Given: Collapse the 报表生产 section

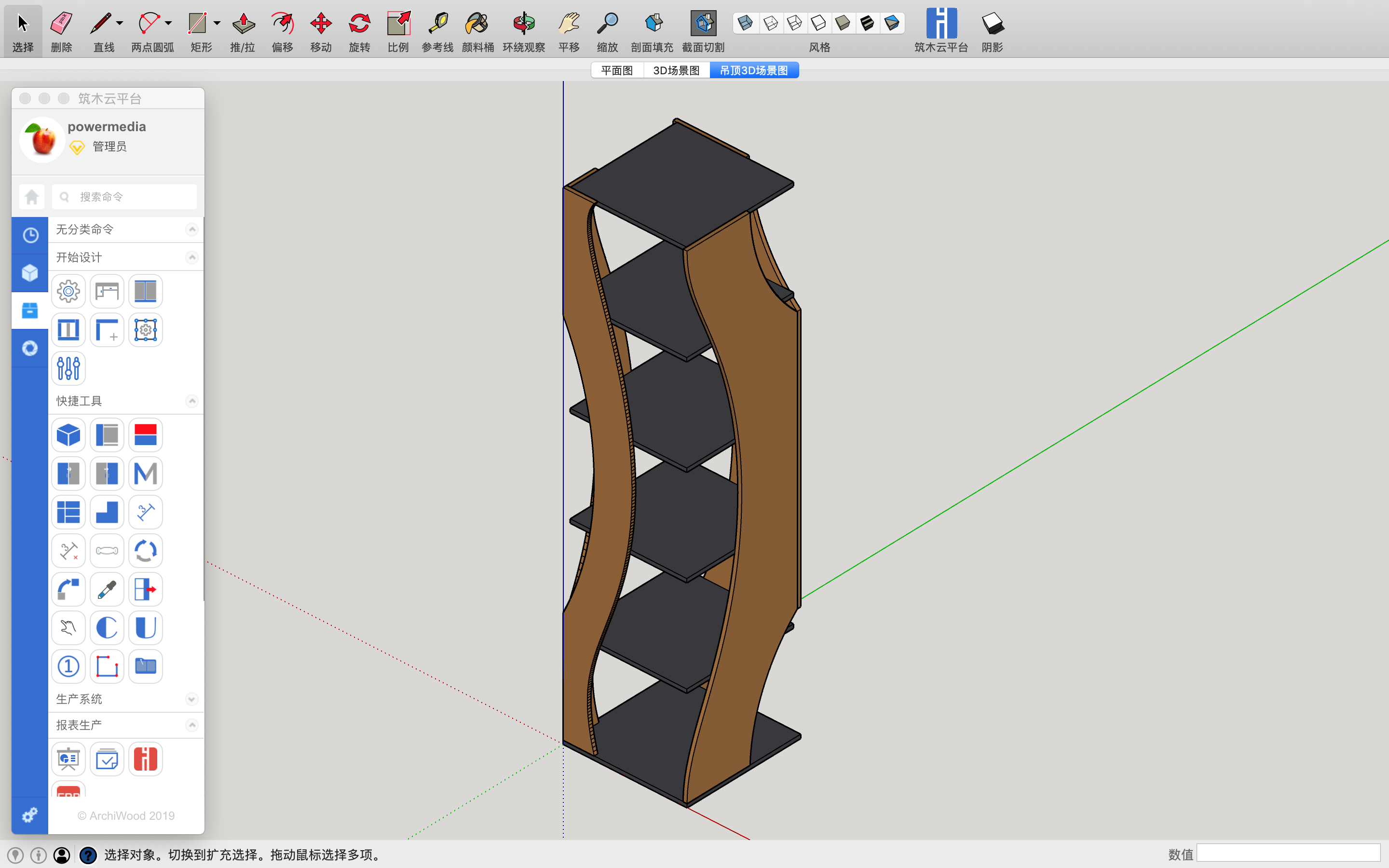Looking at the screenshot, I should pos(192,725).
